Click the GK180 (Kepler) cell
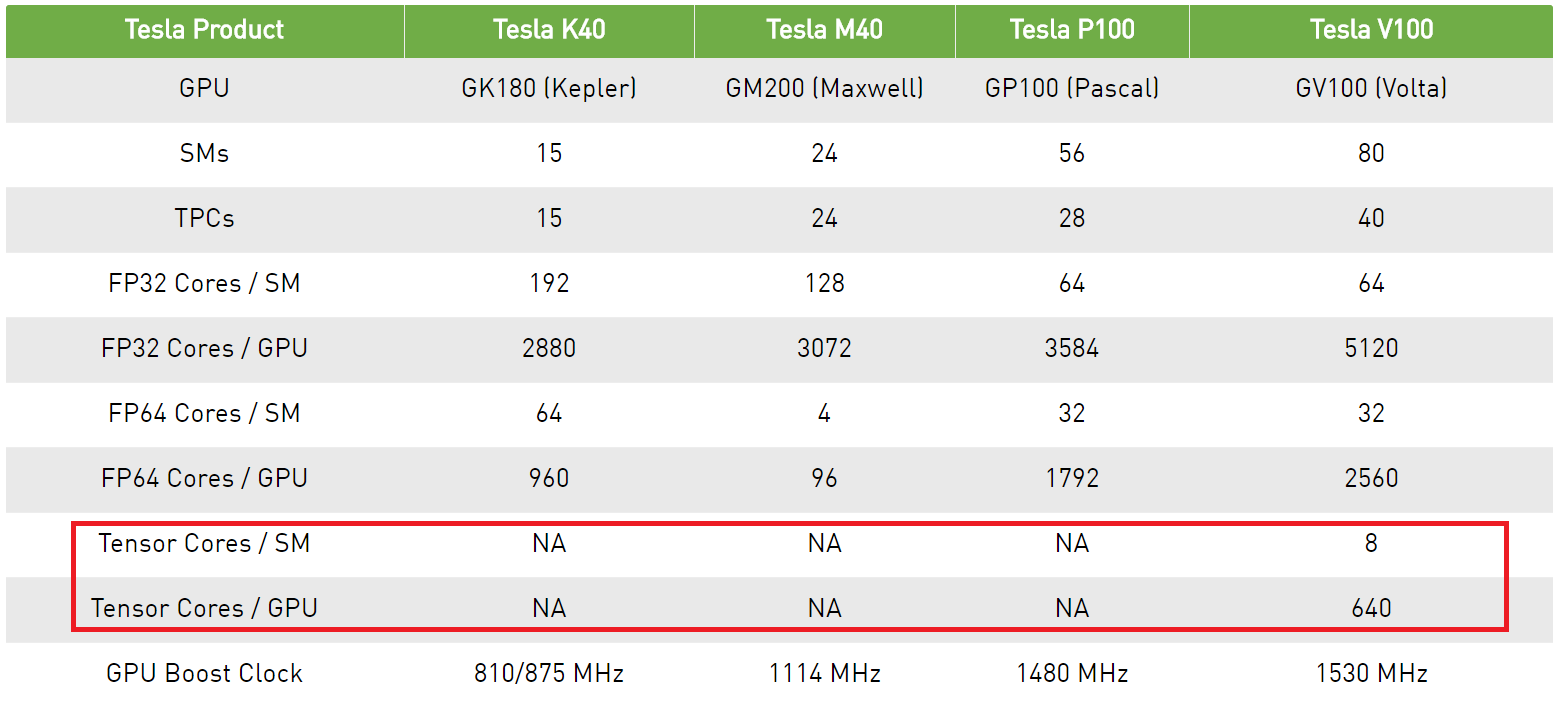1558x701 pixels. (549, 89)
